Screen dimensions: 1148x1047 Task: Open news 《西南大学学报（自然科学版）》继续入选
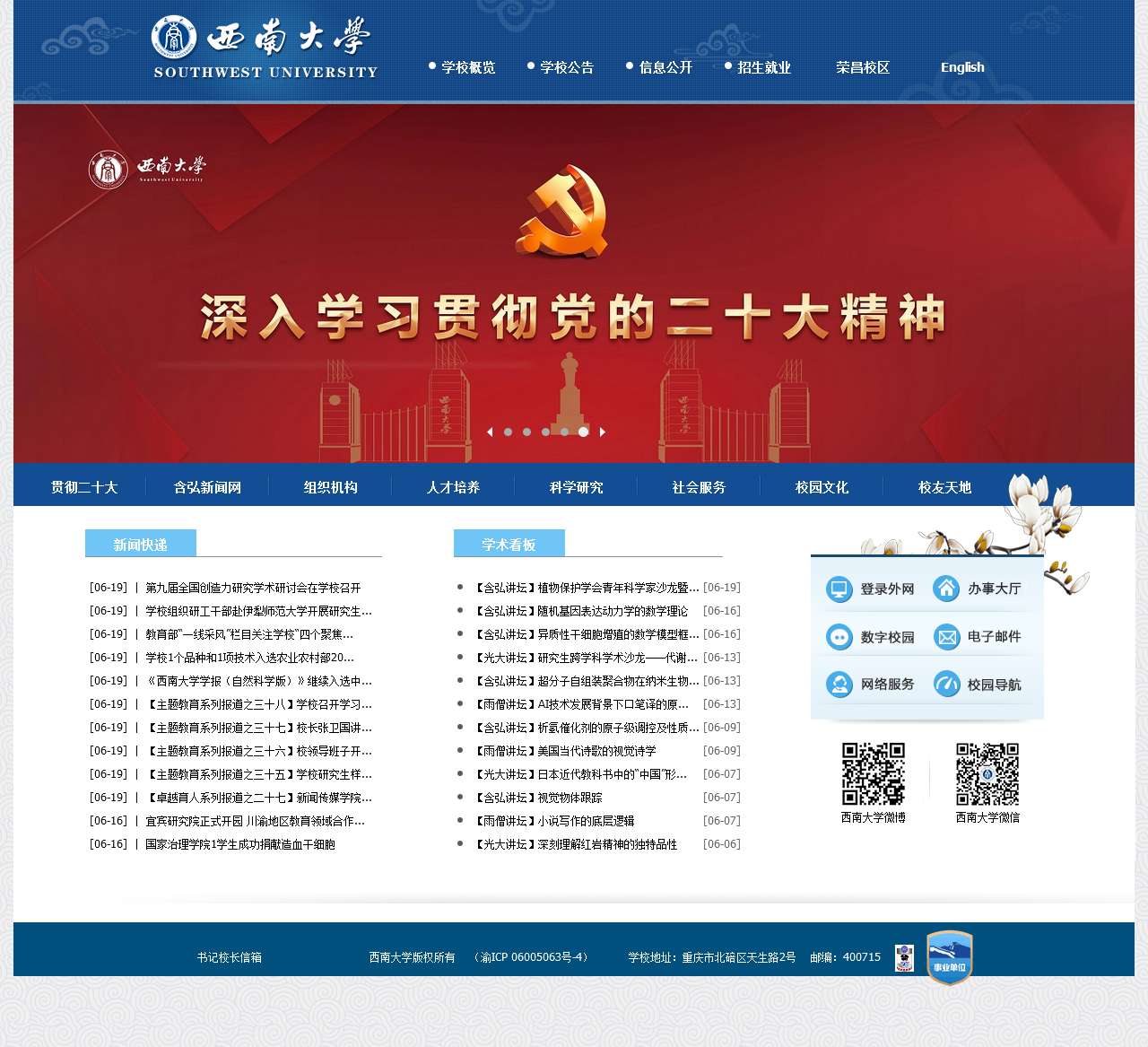[x=258, y=681]
